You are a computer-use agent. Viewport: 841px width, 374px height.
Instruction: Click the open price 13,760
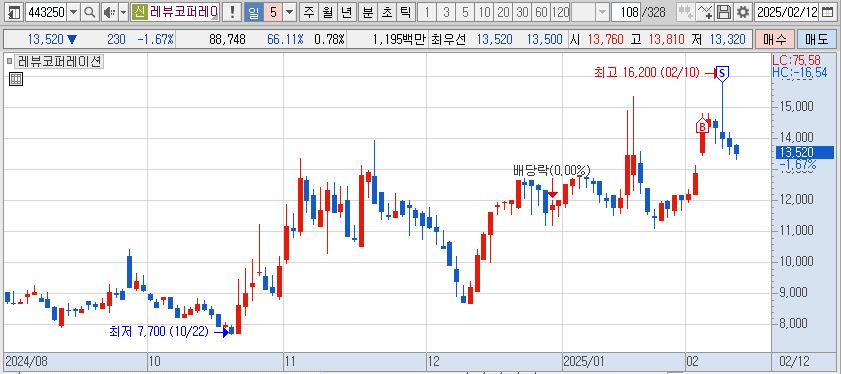click(x=606, y=39)
